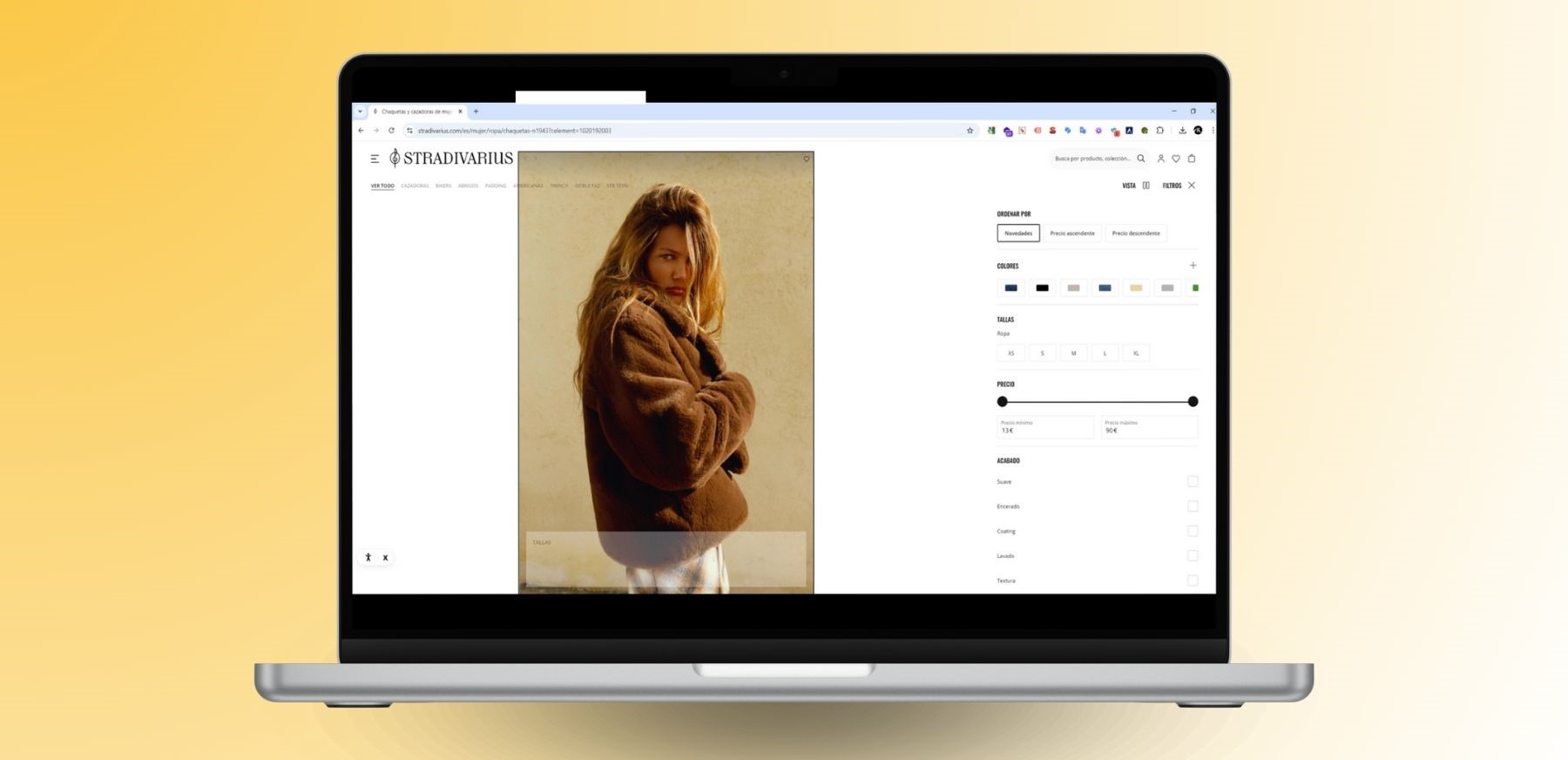
Task: Open Chrome three-dot menu
Action: tap(1213, 131)
